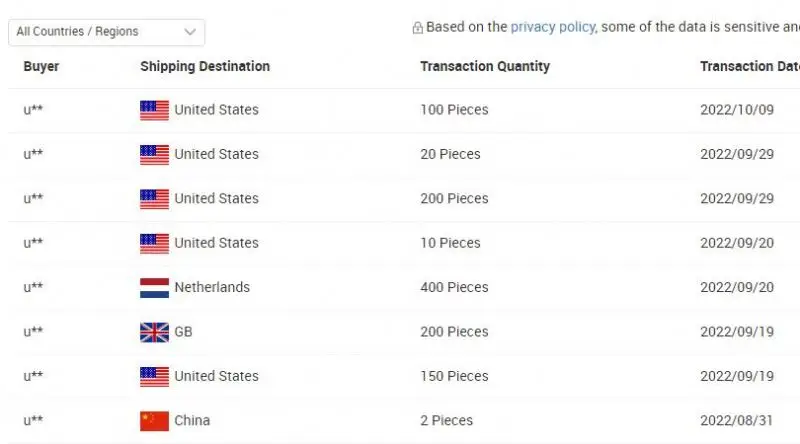Click the Transaction Date column header
Image resolution: width=800 pixels, height=444 pixels.
[750, 66]
